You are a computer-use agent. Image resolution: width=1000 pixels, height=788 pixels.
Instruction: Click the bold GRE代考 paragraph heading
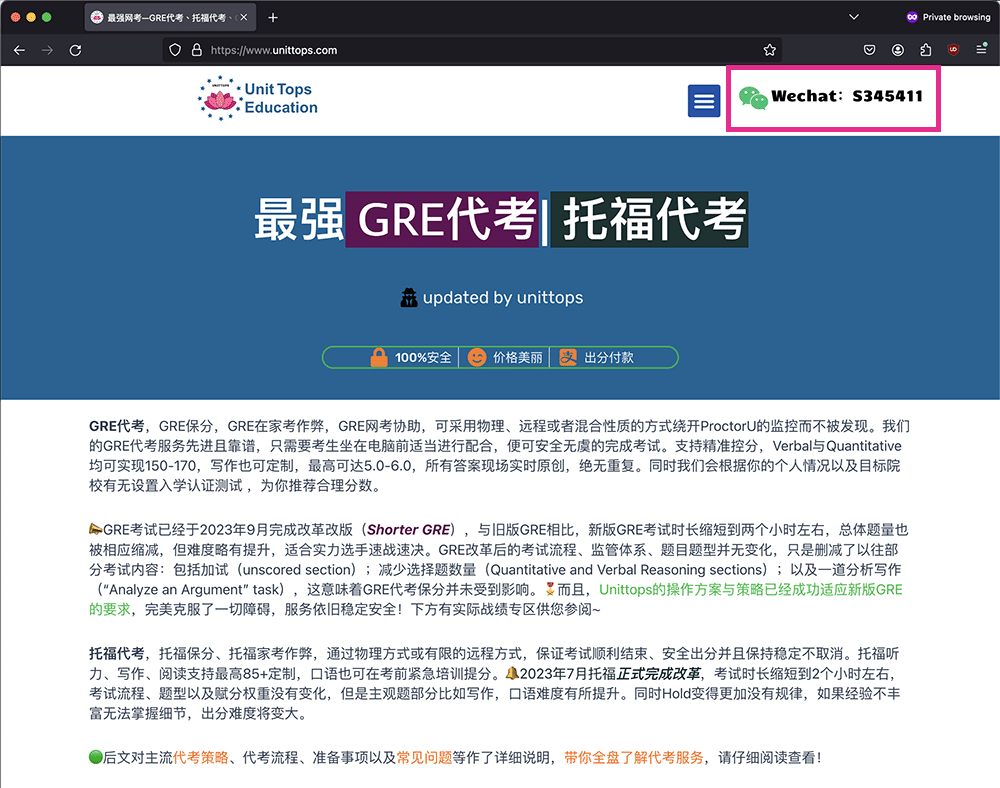(x=117, y=426)
